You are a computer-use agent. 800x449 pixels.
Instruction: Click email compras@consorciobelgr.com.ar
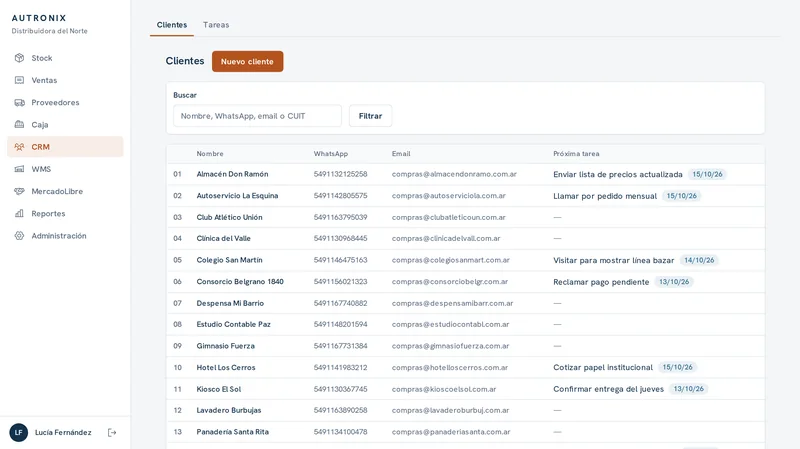coord(449,282)
